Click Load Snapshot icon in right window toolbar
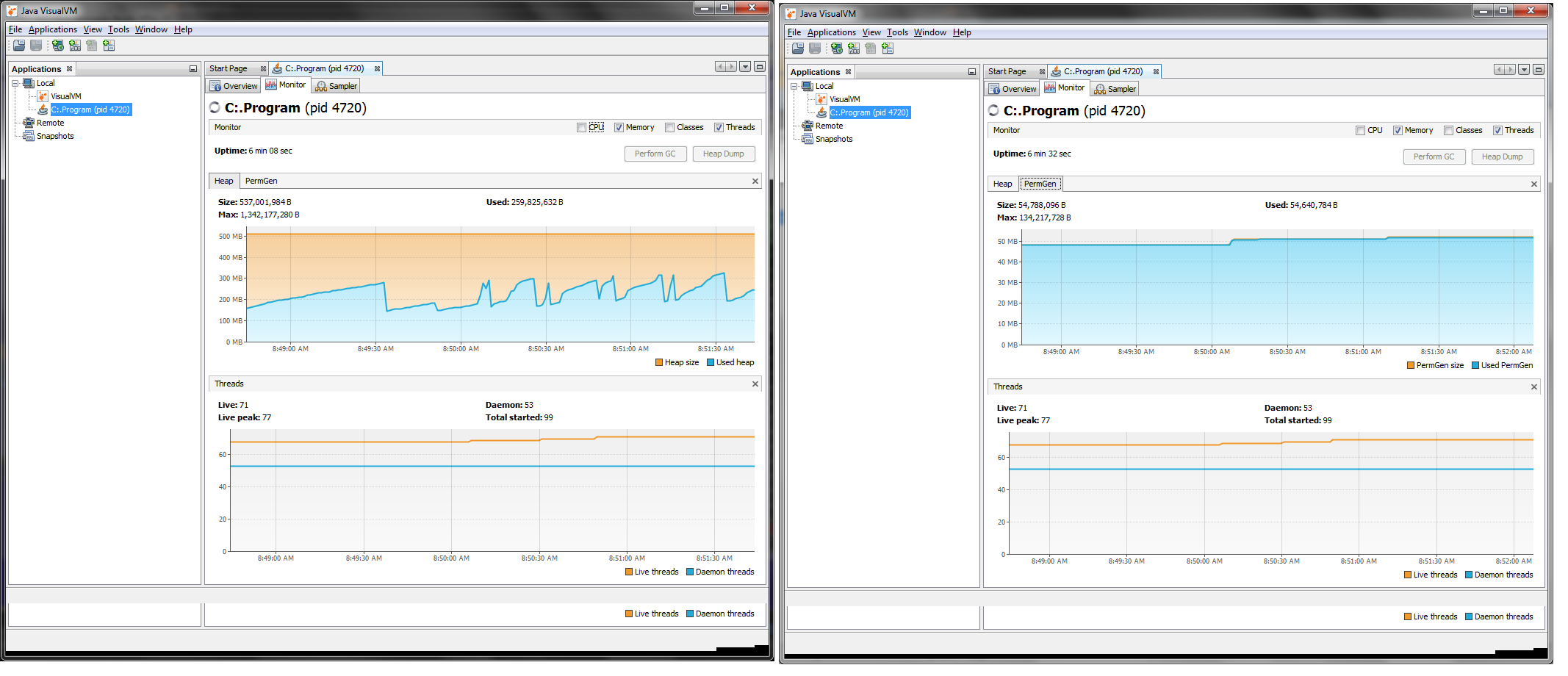 tap(798, 48)
